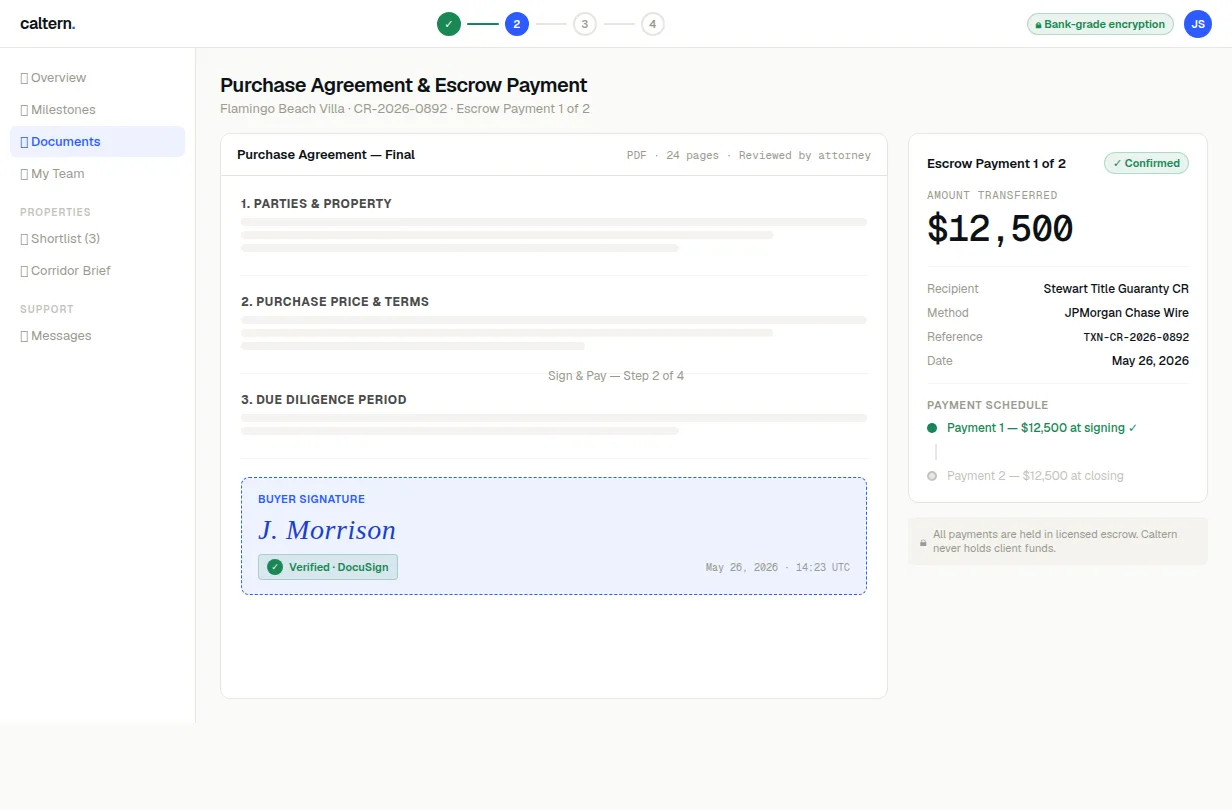Select step 2 in the progress indicator

pyautogui.click(x=517, y=24)
